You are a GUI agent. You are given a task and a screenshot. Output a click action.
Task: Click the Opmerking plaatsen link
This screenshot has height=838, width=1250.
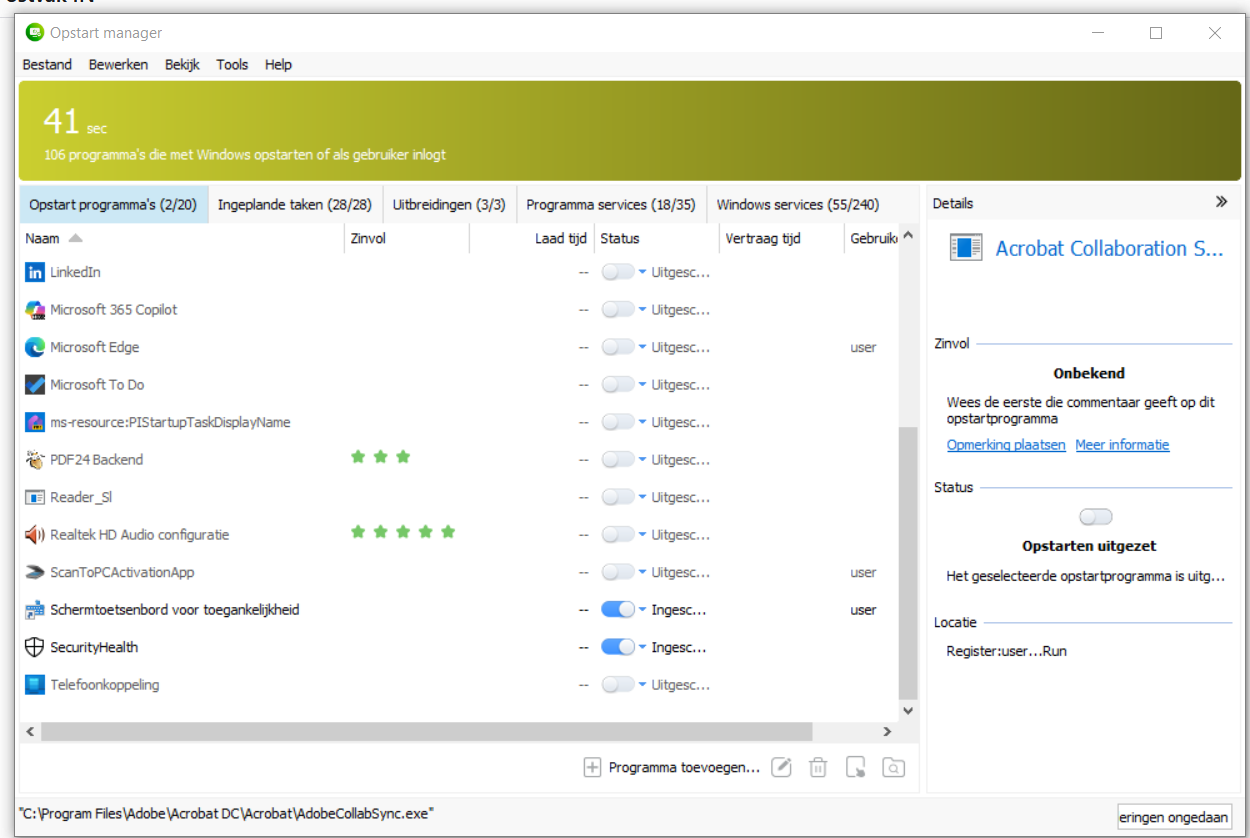1006,445
